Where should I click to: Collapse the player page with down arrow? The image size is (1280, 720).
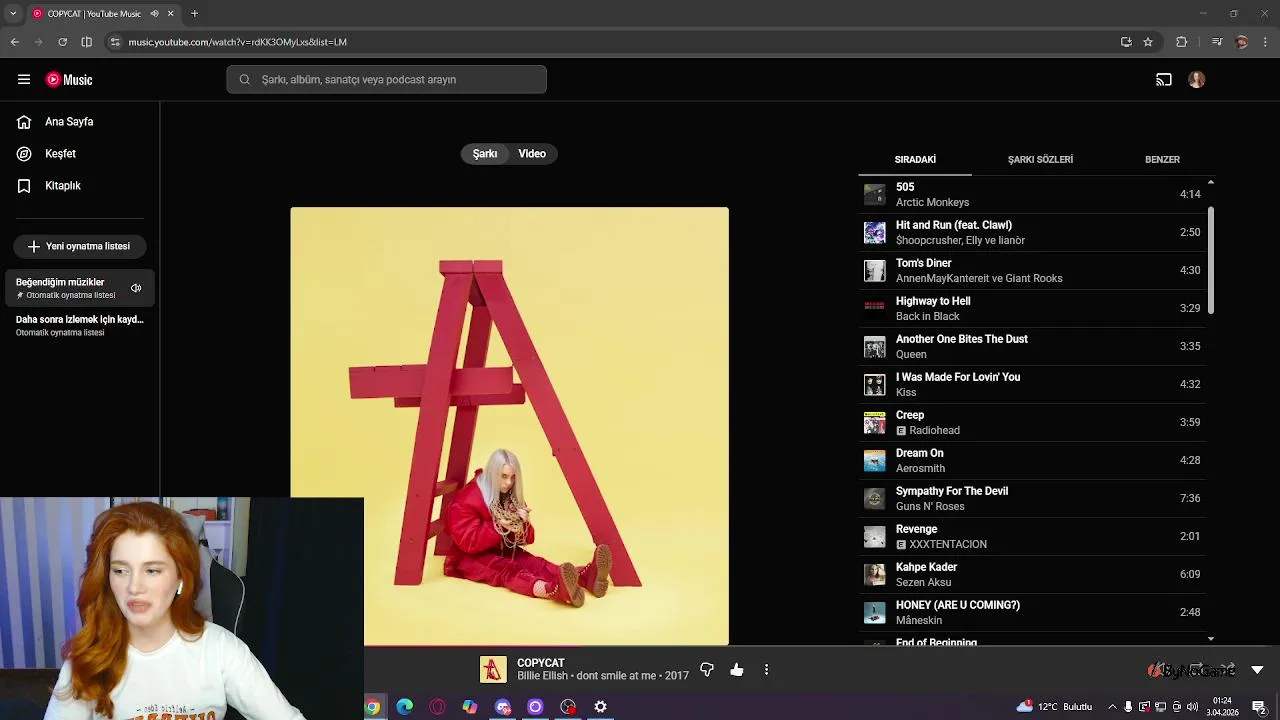1257,670
